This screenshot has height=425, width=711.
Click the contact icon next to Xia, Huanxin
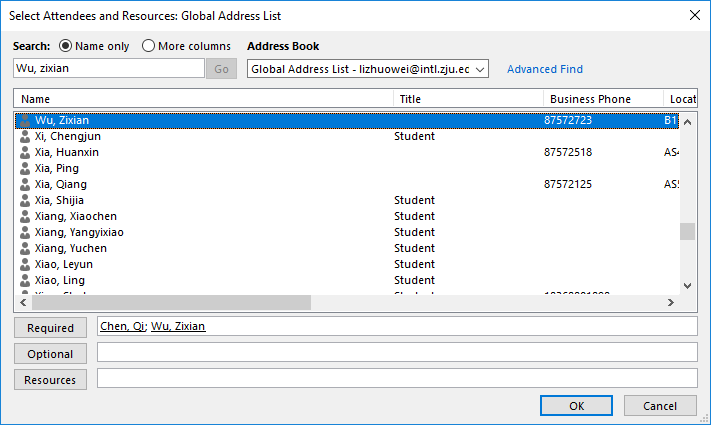point(25,152)
